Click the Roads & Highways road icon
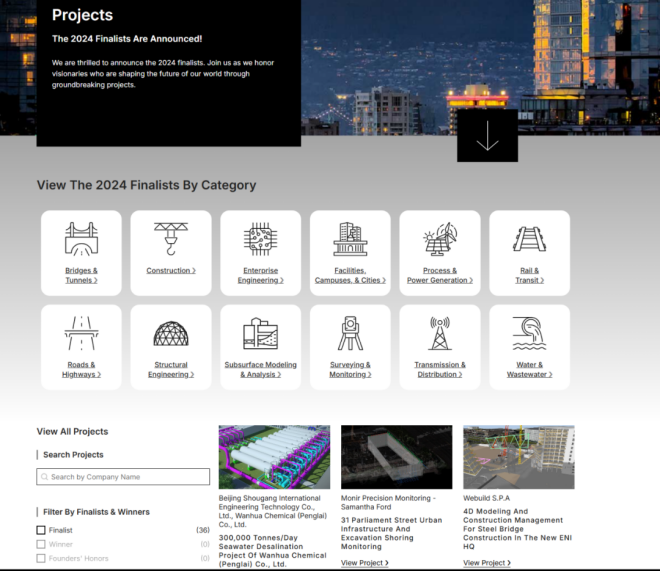 click(x=81, y=334)
